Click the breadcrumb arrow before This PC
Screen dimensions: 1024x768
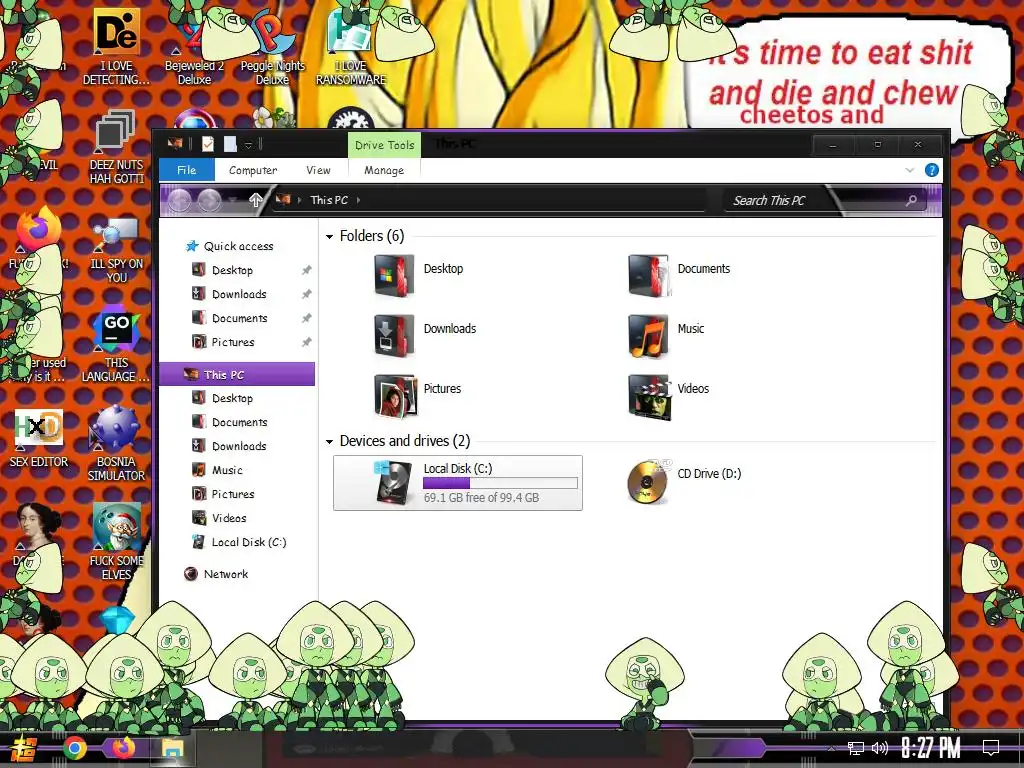pyautogui.click(x=299, y=200)
